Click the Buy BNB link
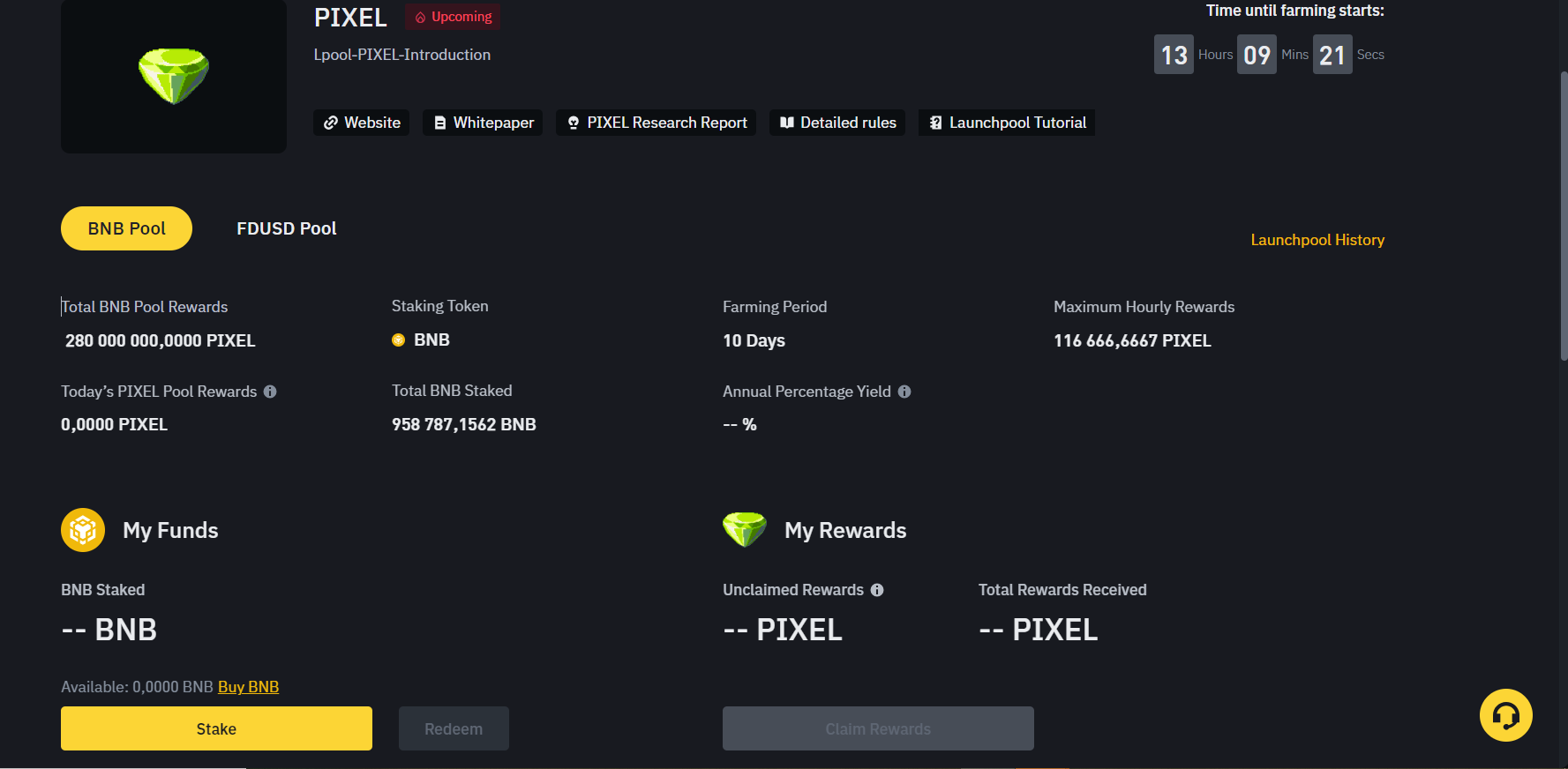The width and height of the screenshot is (1568, 769). click(x=248, y=687)
